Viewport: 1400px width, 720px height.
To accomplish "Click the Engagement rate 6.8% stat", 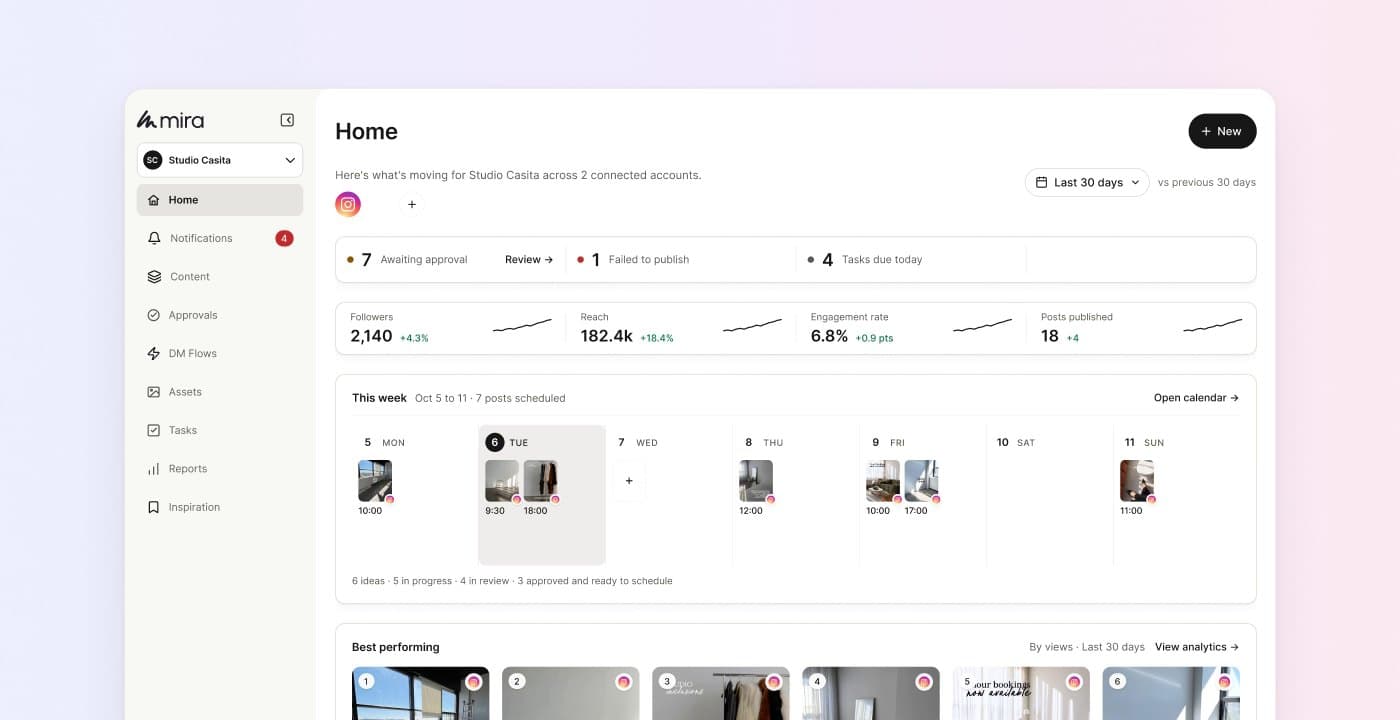I will [911, 328].
